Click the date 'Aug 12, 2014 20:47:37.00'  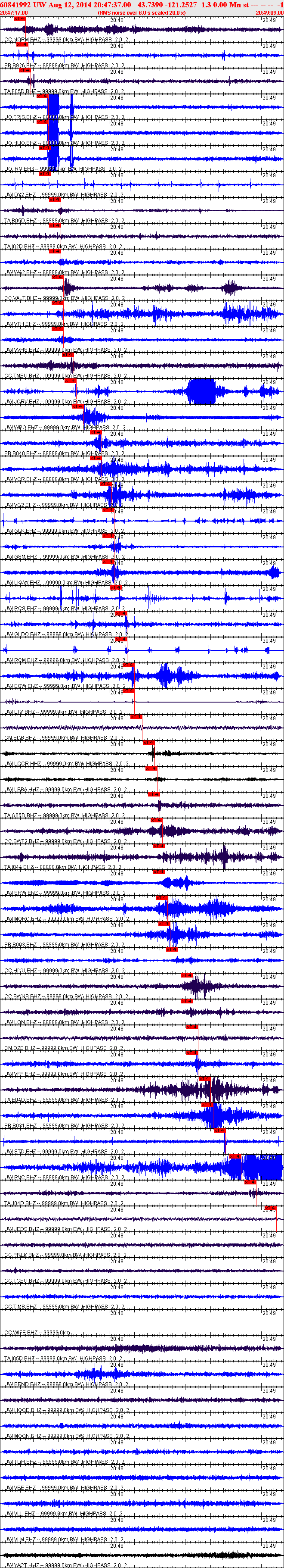point(90,4)
